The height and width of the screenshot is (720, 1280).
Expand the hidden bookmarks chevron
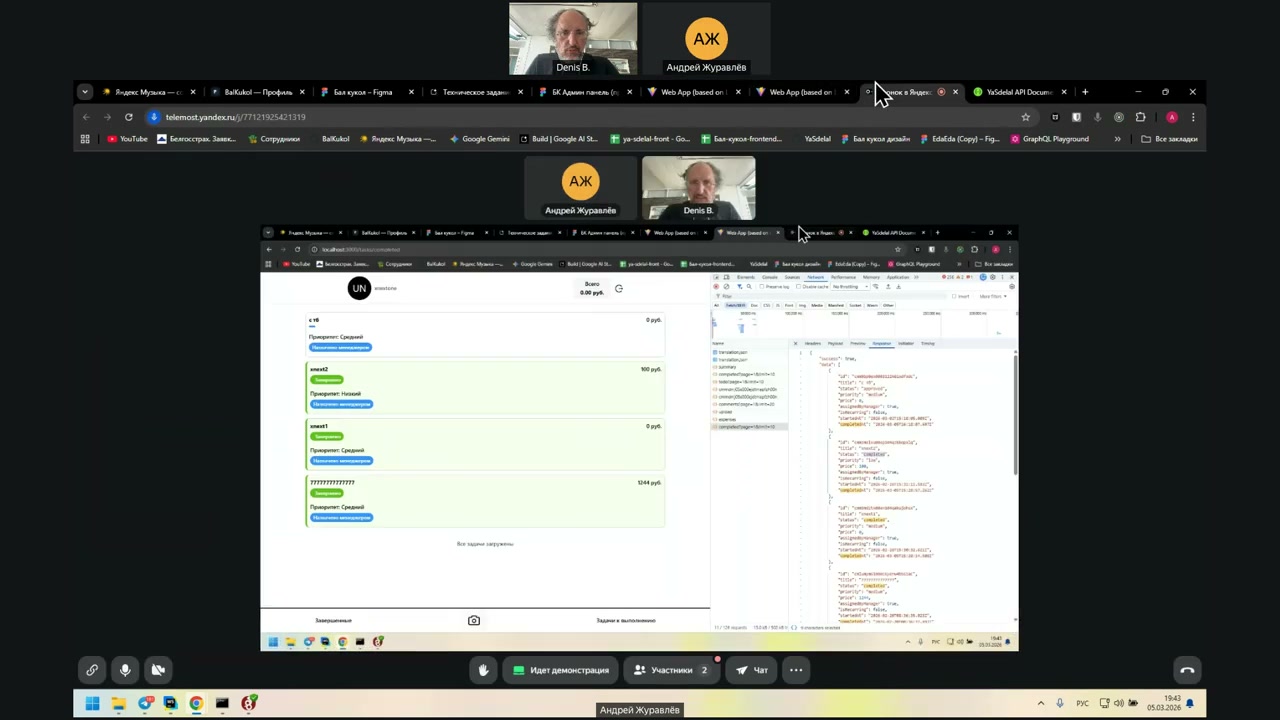(x=1117, y=139)
